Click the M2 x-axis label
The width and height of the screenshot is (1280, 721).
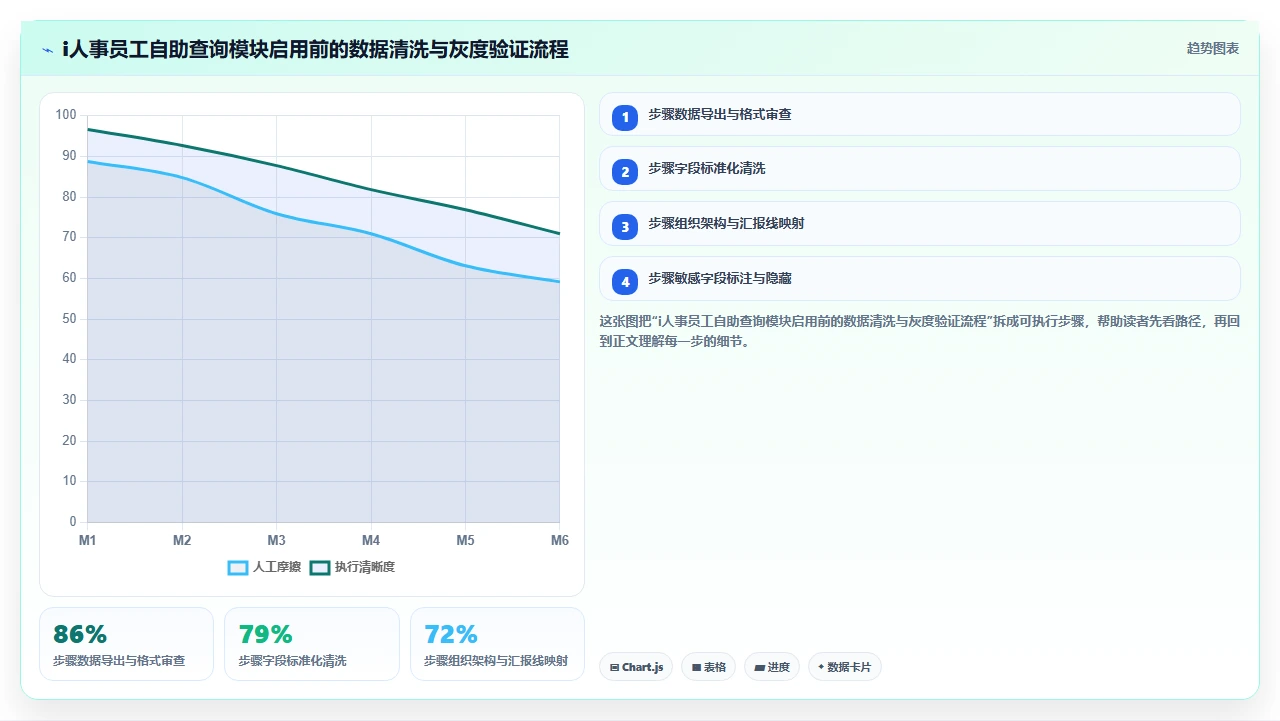(x=182, y=540)
